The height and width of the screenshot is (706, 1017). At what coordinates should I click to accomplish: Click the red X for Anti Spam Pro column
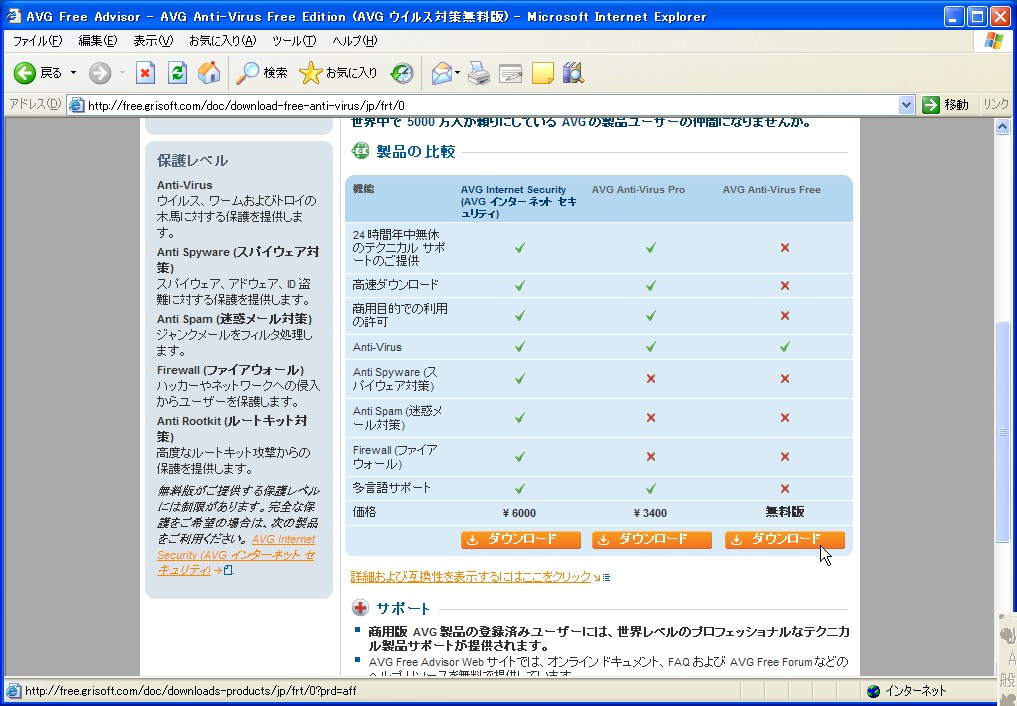[651, 418]
